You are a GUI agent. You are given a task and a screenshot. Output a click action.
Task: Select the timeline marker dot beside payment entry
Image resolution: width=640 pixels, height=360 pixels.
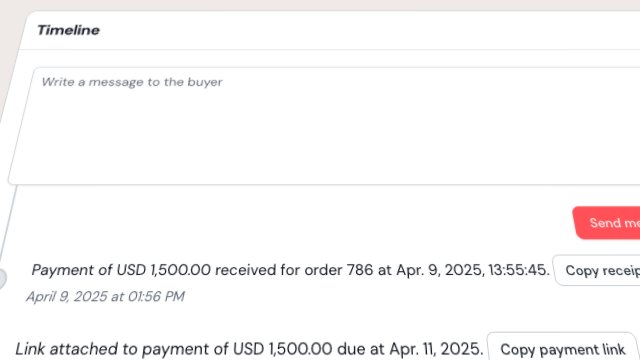point(2,278)
